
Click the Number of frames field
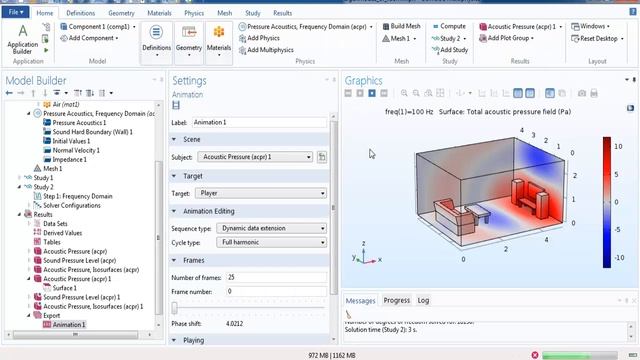tap(276, 278)
